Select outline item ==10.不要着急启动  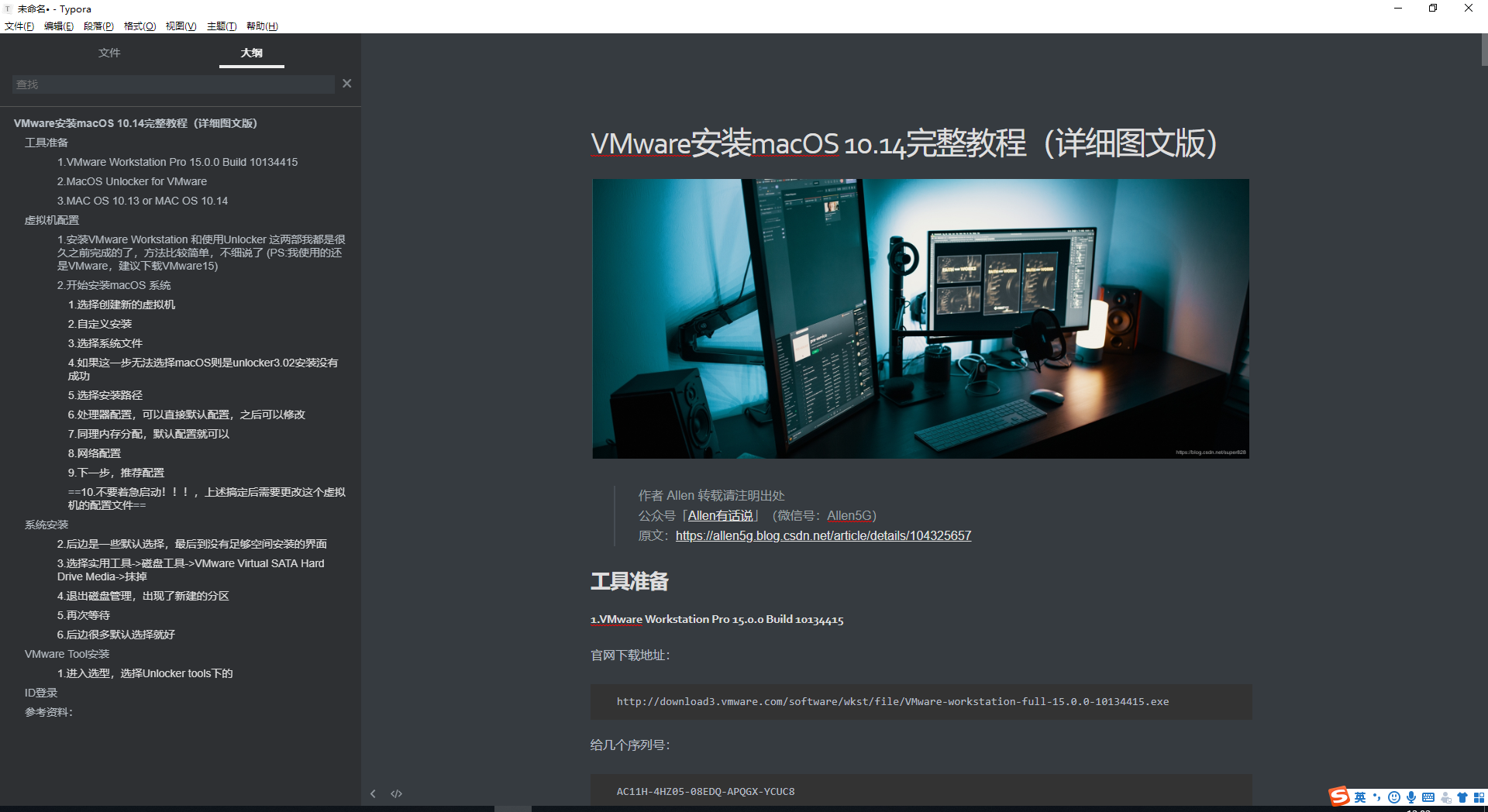coord(207,498)
